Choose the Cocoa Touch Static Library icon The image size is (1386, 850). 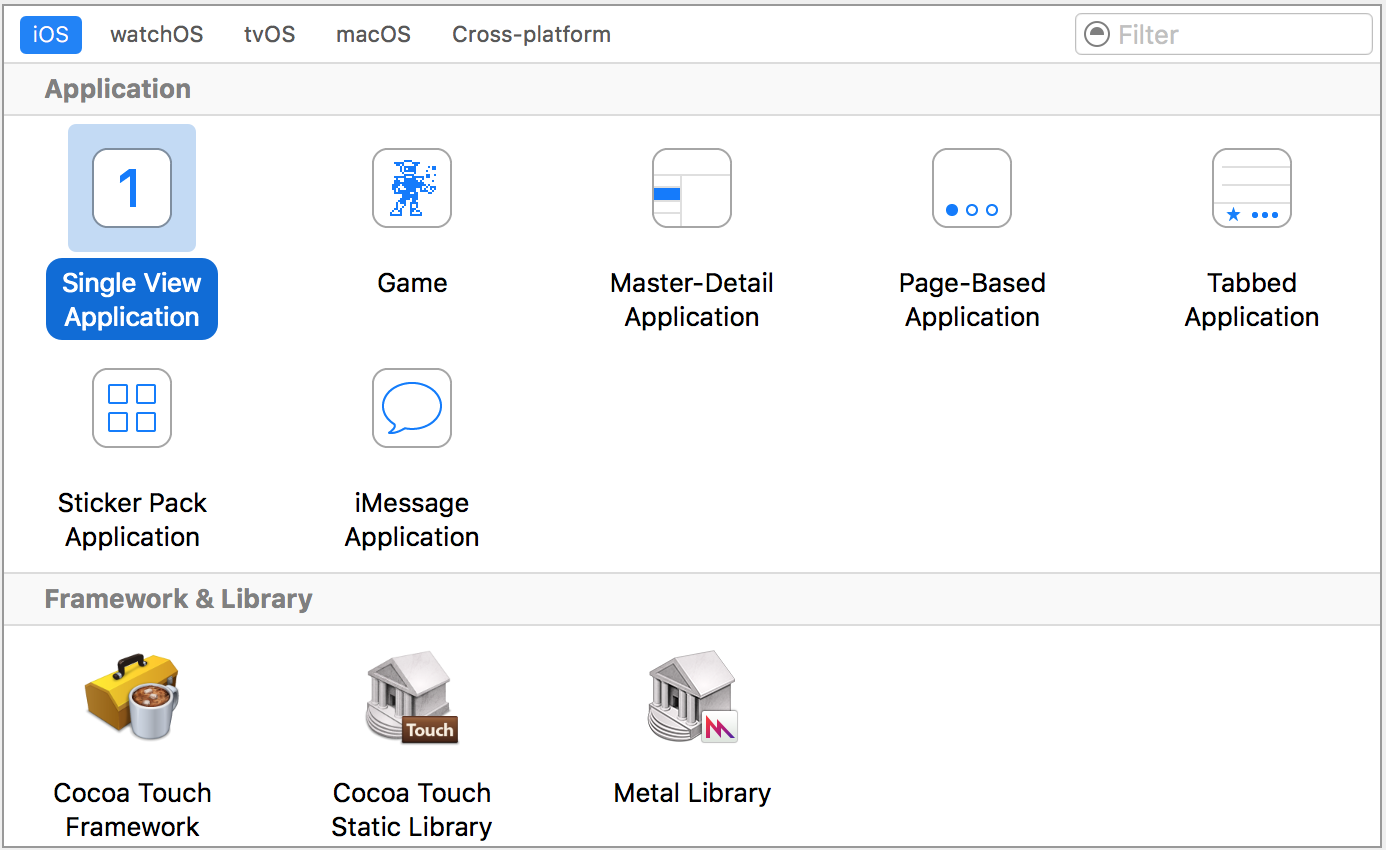[412, 698]
